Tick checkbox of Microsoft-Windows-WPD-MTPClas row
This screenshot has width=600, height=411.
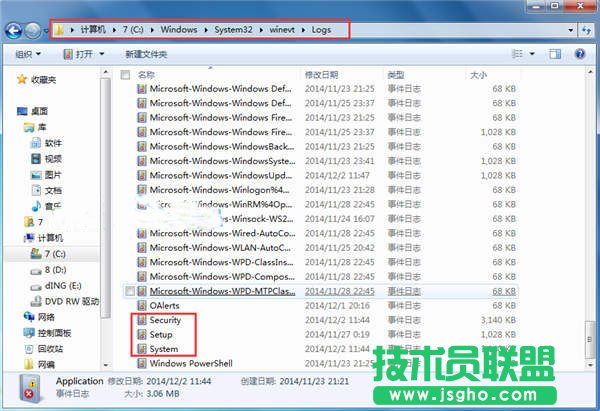click(x=130, y=291)
